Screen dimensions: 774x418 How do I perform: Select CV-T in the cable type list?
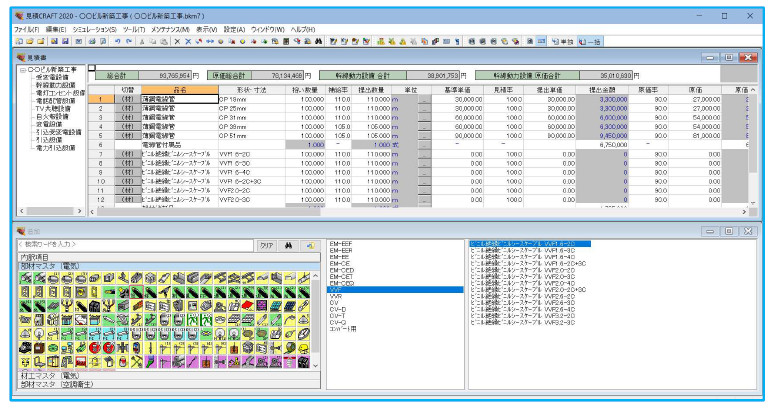click(338, 316)
